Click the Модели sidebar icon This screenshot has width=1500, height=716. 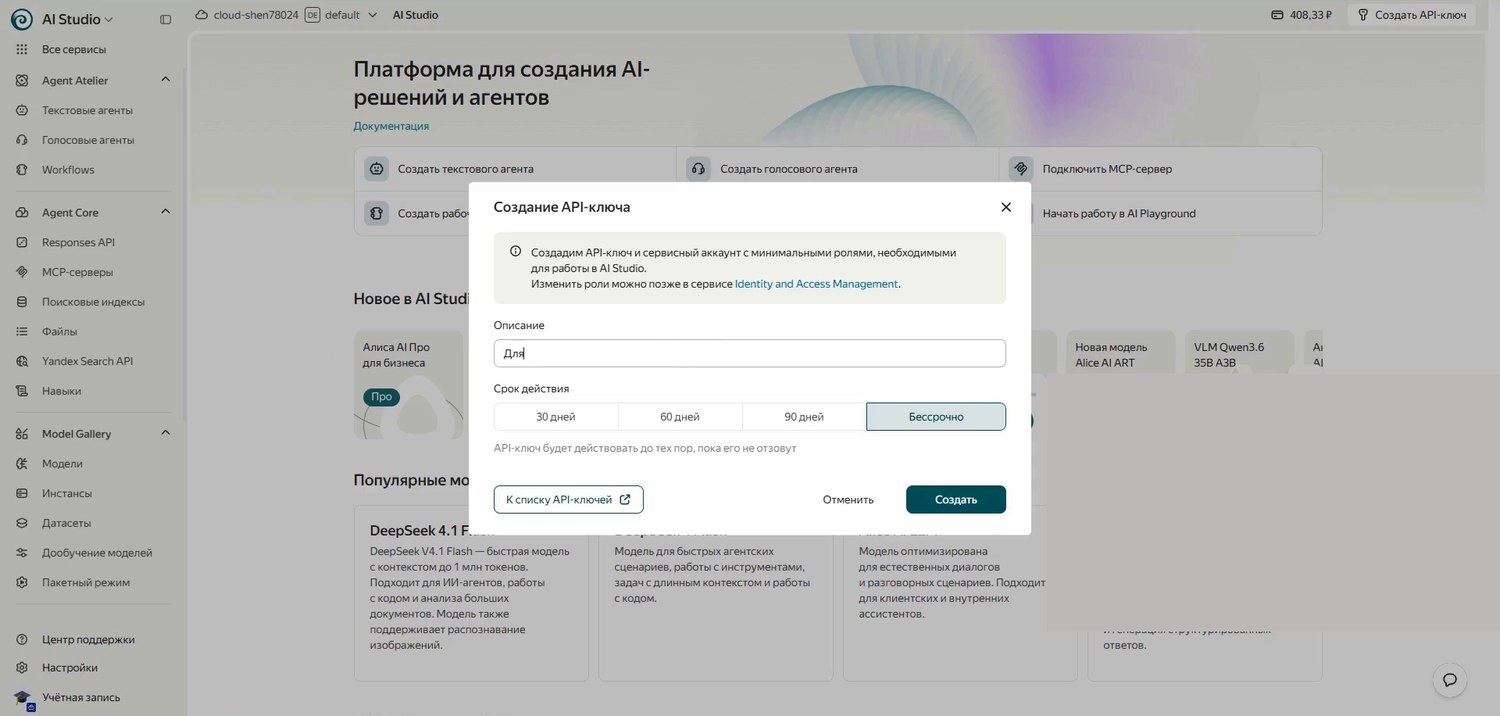[21, 464]
